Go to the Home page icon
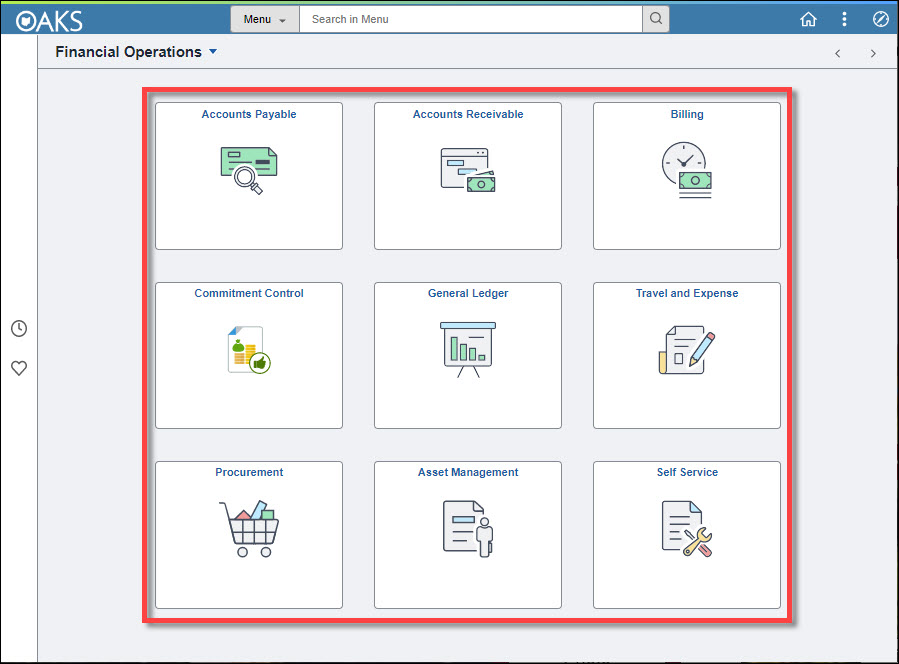 808,19
